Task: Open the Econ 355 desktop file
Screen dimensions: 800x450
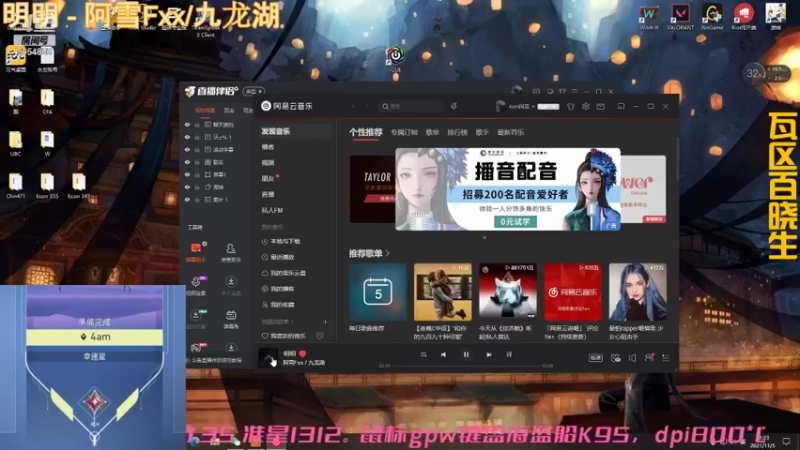Action: coord(47,186)
